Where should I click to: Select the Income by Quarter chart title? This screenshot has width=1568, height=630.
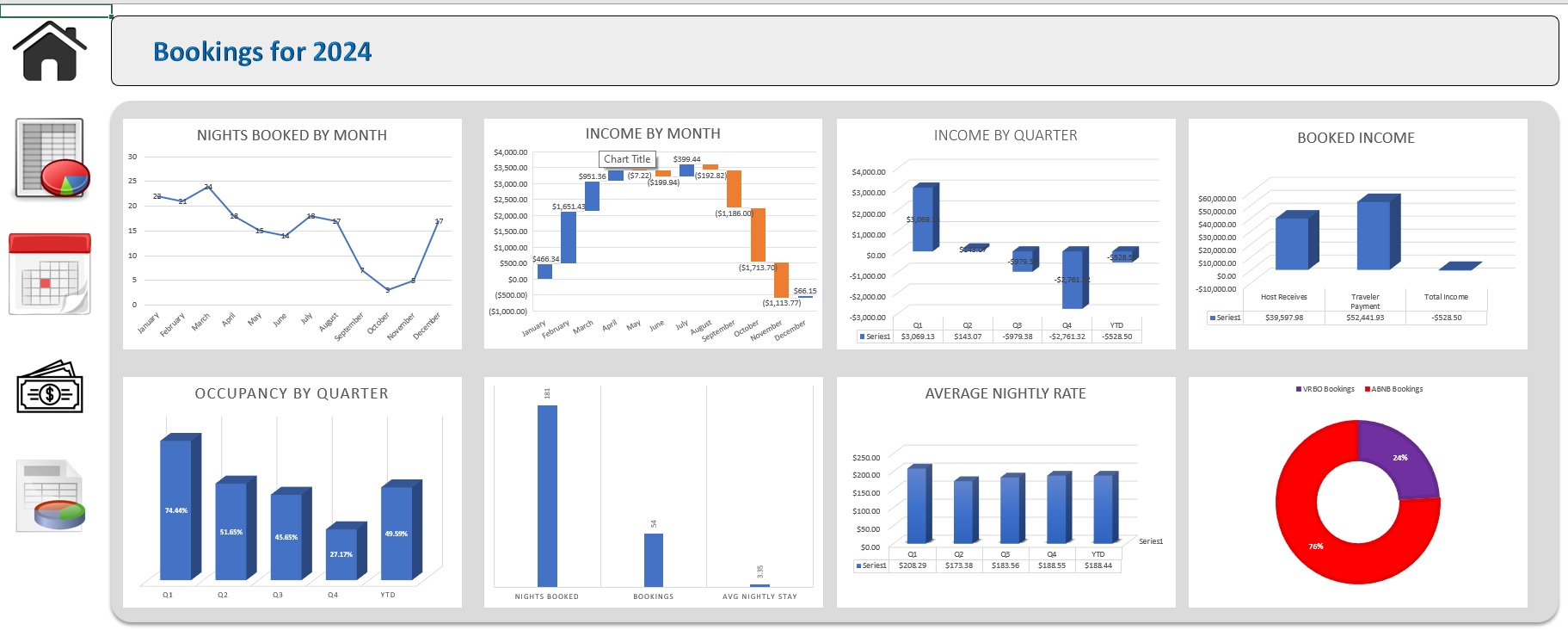(x=1005, y=135)
